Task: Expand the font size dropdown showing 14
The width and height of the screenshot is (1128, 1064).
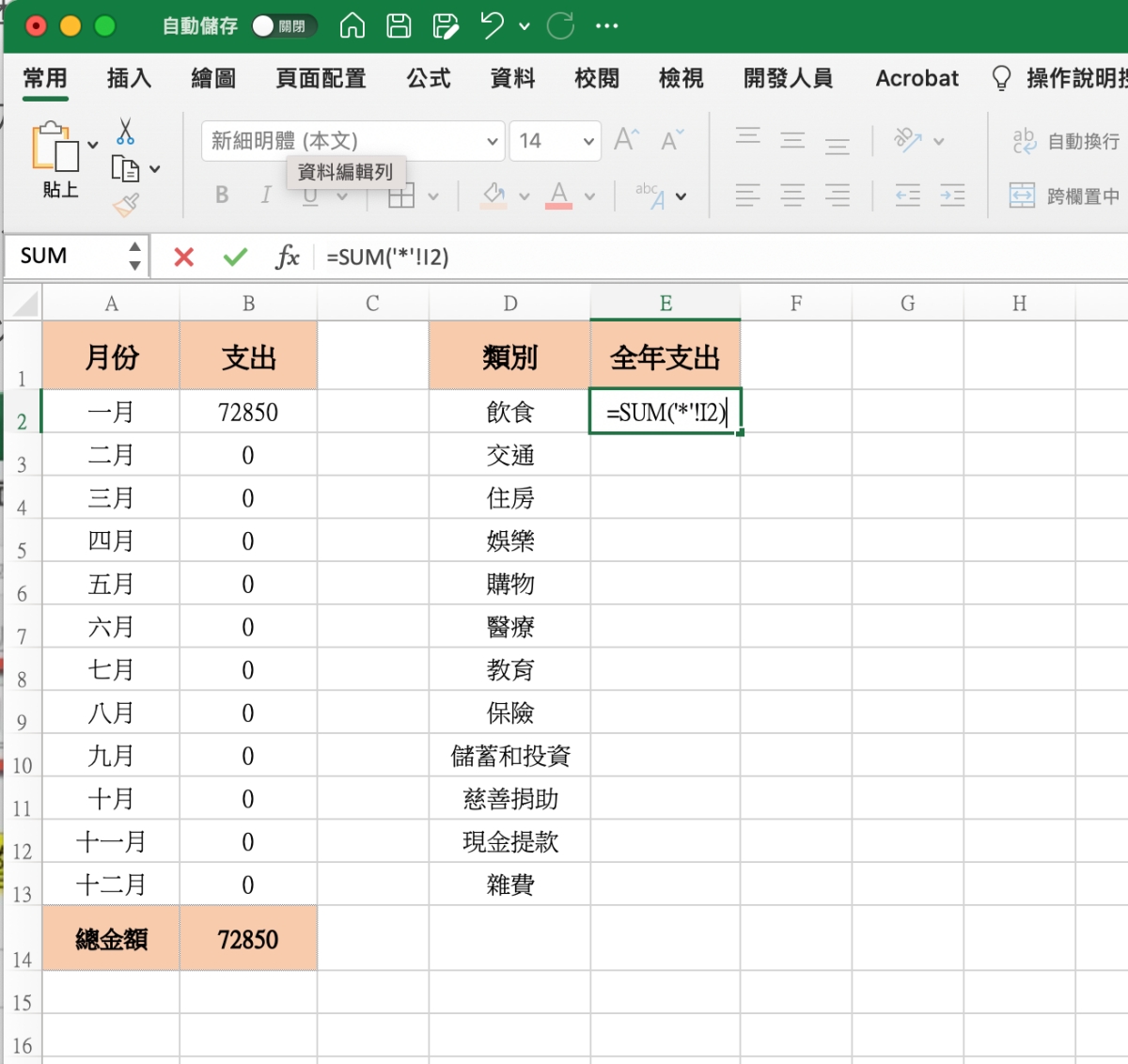Action: (x=588, y=142)
